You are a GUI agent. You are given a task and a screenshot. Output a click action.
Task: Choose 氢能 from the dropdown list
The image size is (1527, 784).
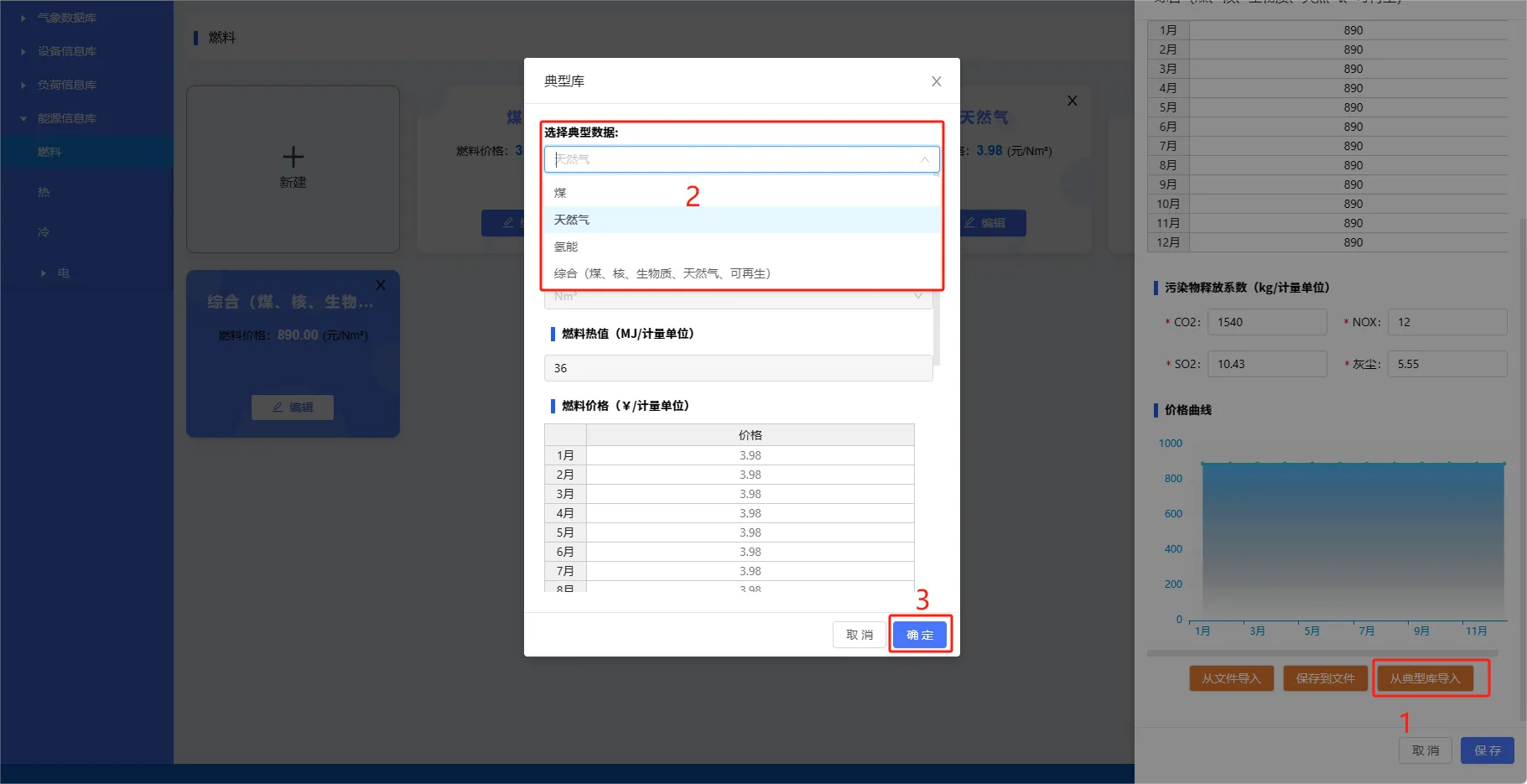click(x=741, y=247)
